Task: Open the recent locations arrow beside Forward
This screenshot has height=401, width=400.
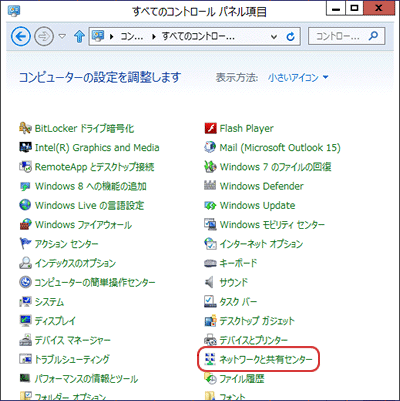Action: [x=62, y=36]
